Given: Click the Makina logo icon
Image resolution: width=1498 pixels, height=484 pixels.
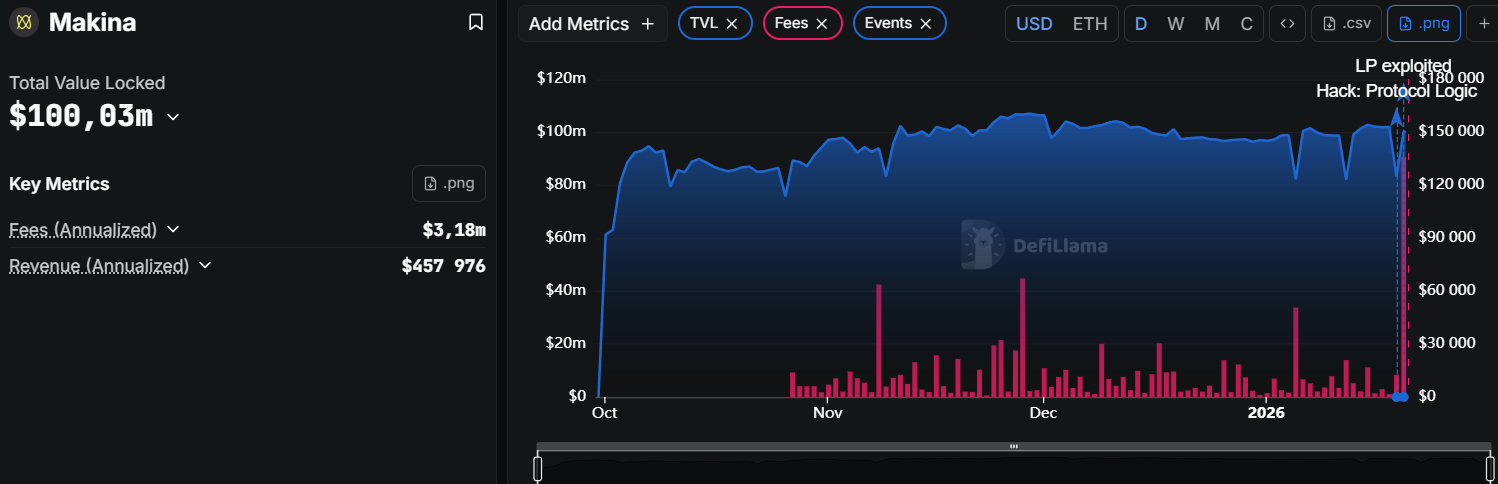Looking at the screenshot, I should pyautogui.click(x=23, y=22).
